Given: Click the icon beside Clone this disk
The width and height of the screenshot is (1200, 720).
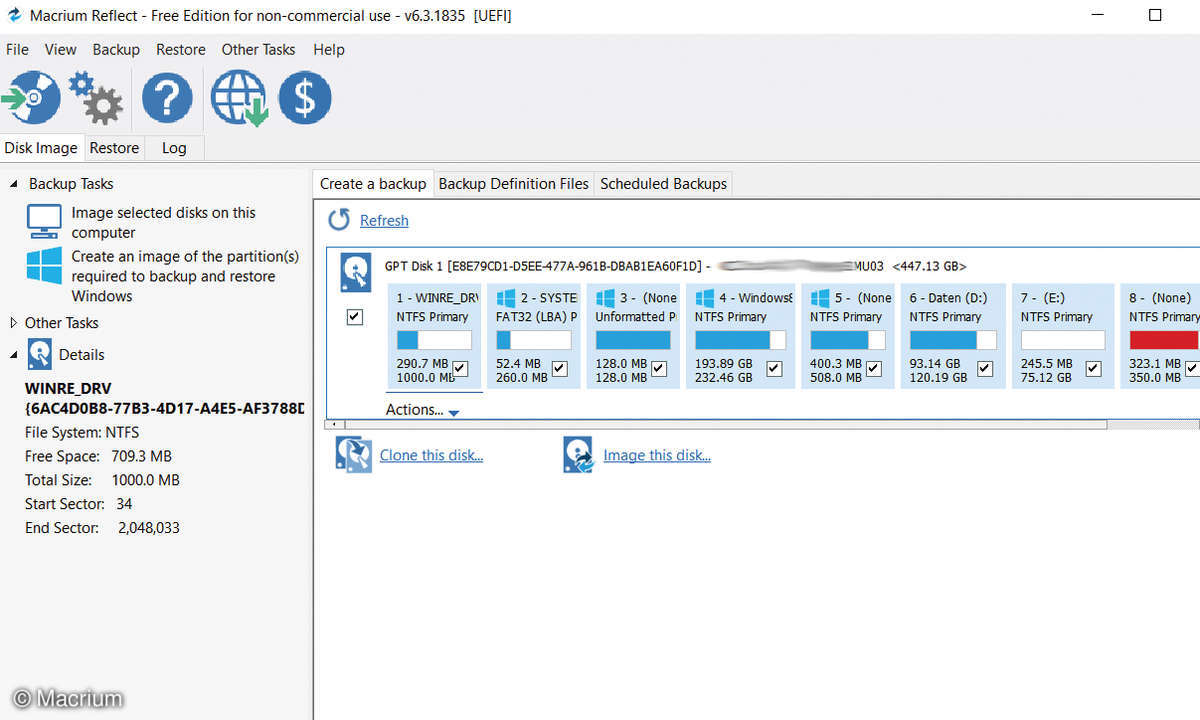Looking at the screenshot, I should [354, 455].
